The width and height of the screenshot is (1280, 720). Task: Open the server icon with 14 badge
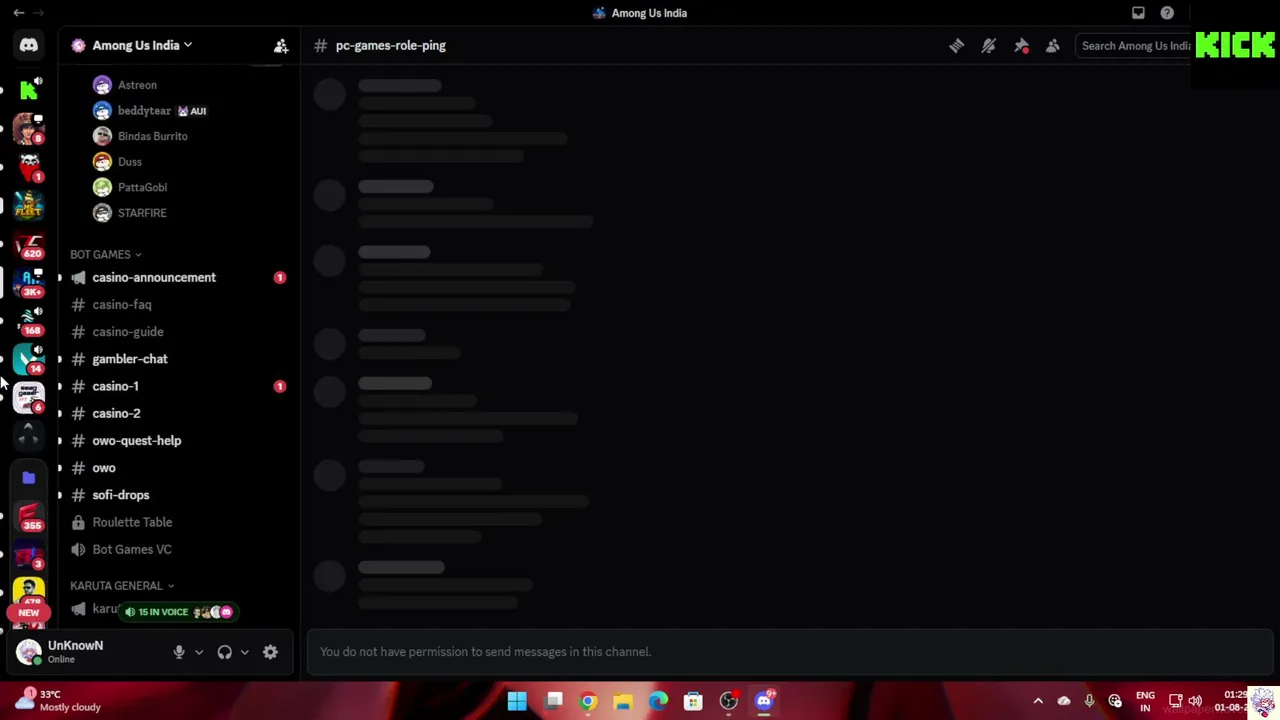29,359
